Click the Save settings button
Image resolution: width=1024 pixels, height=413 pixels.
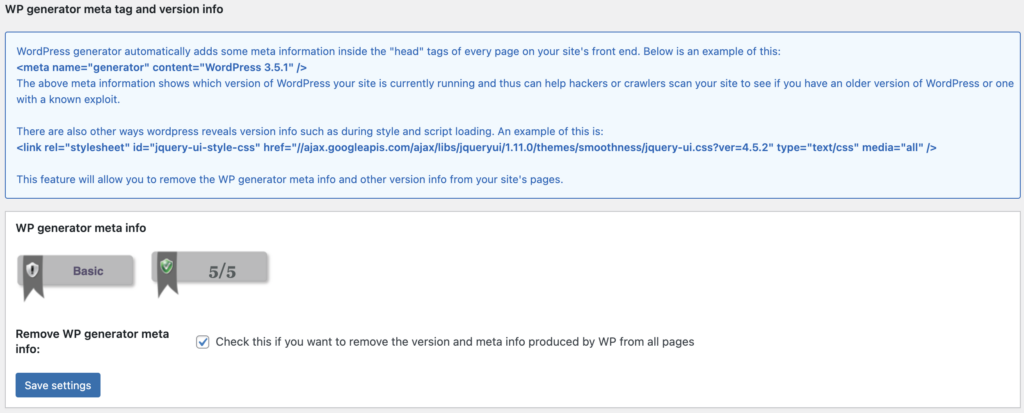pos(58,386)
